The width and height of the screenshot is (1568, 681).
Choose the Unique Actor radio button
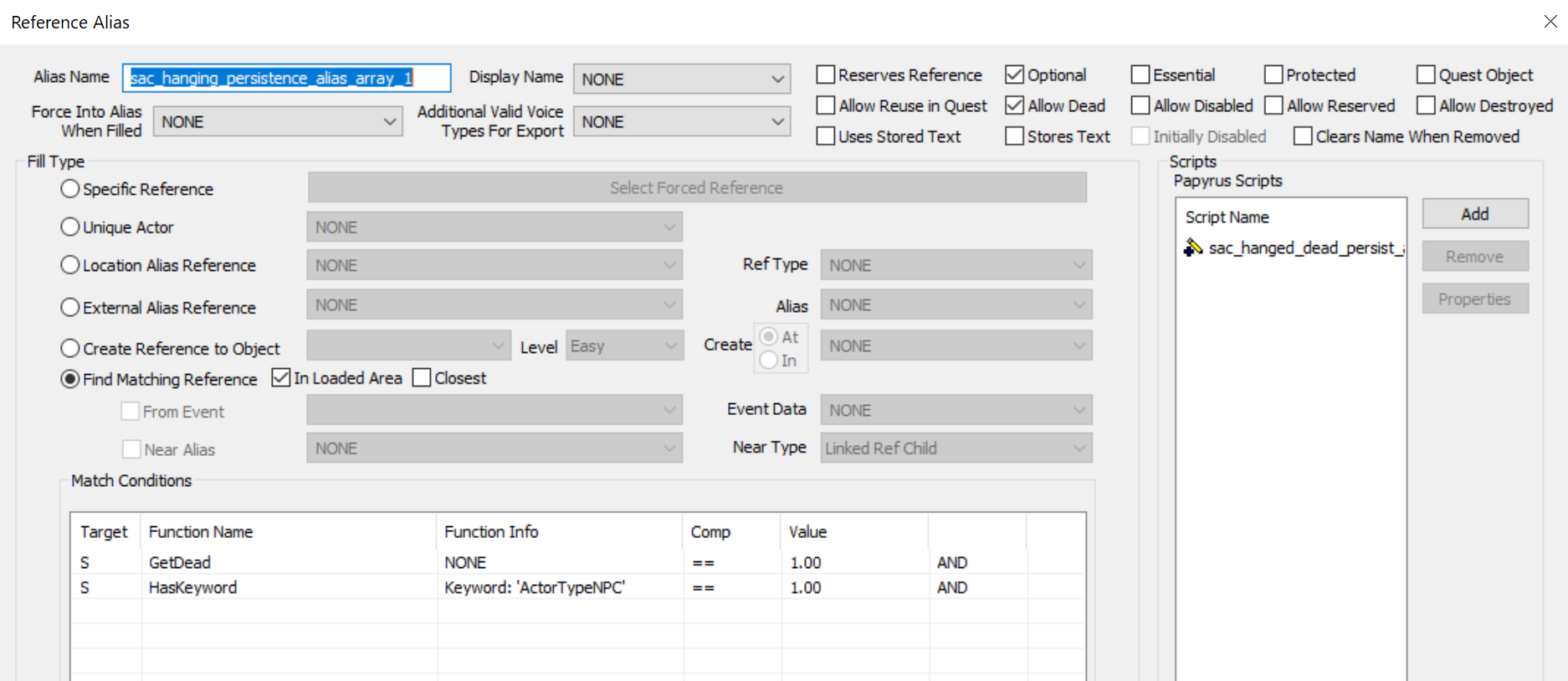click(70, 227)
